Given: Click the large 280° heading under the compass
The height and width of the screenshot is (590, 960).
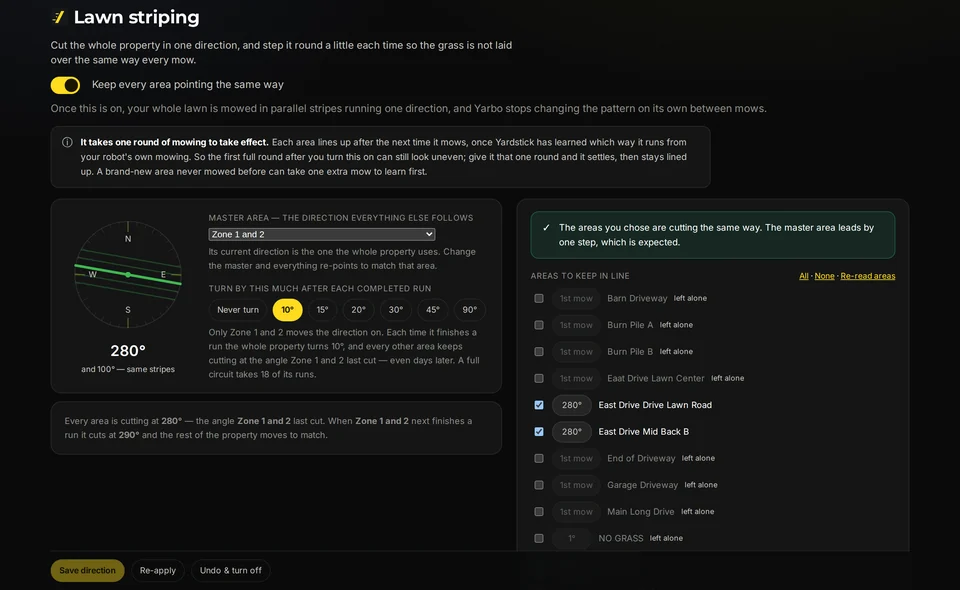Looking at the screenshot, I should [128, 351].
